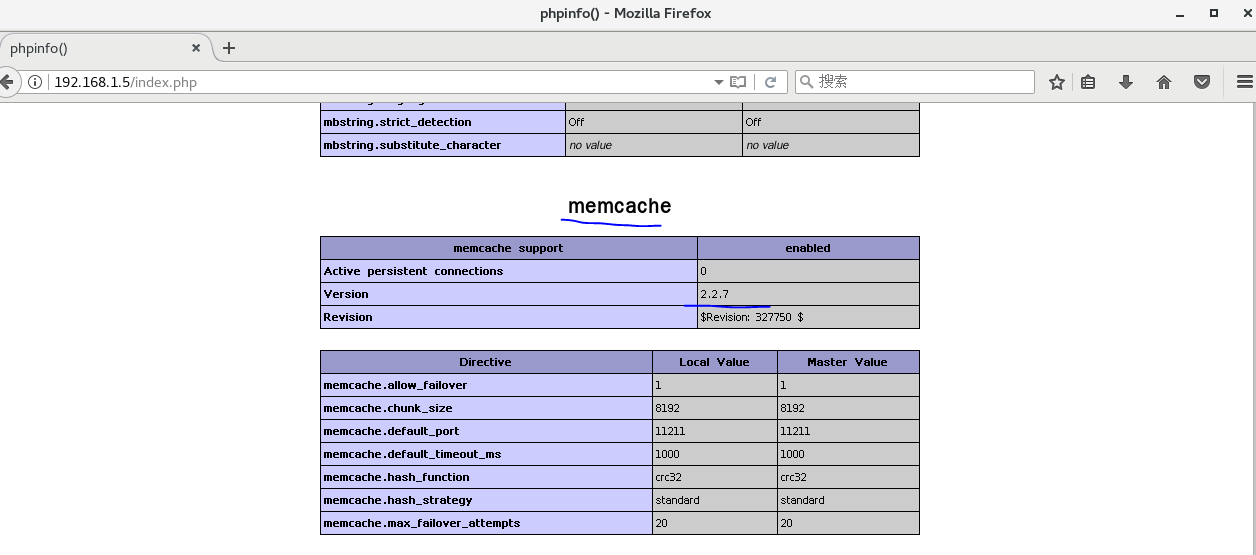
Task: Click the search magnifier icon
Action: [x=806, y=82]
